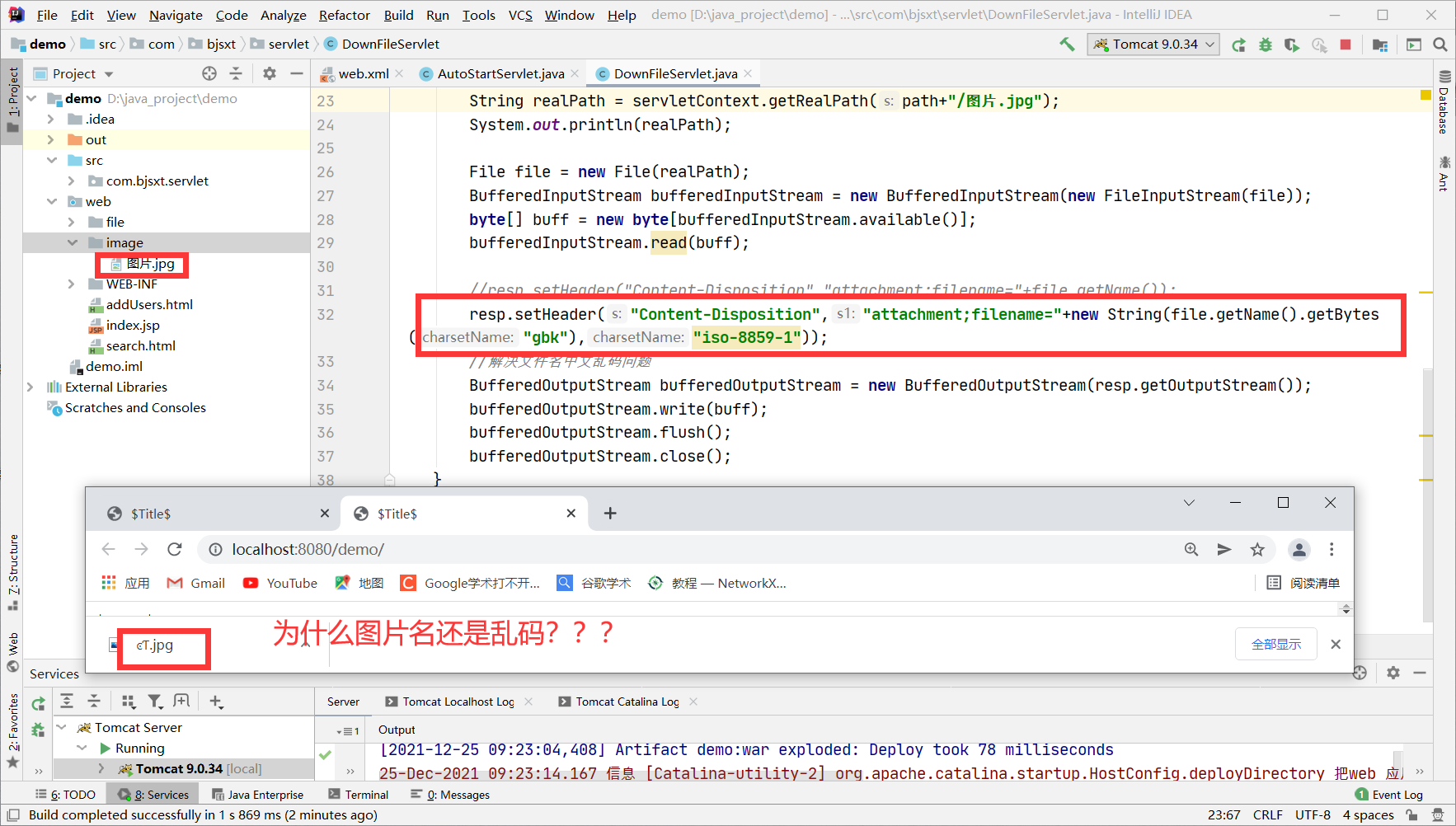This screenshot has height=826, width=1456.
Task: Collapse the image folder
Action: [73, 242]
